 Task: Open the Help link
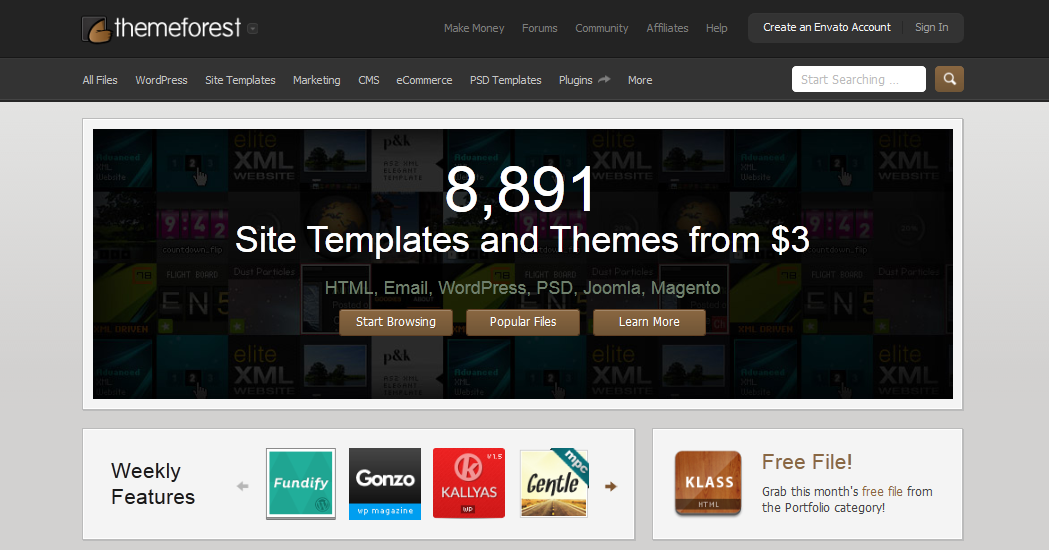pos(717,28)
